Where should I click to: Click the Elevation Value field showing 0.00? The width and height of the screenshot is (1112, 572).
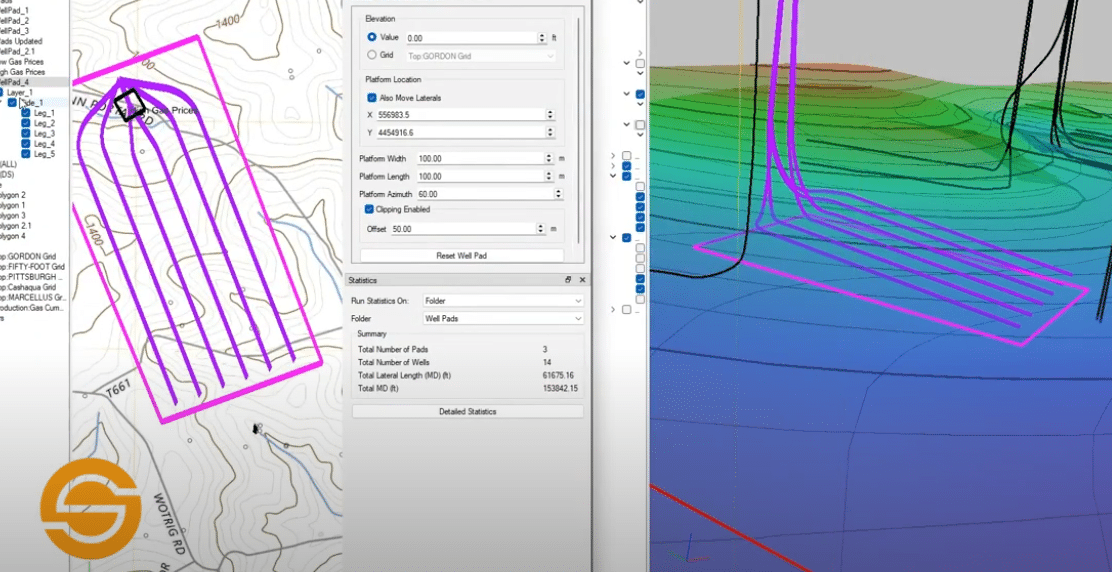pyautogui.click(x=471, y=38)
